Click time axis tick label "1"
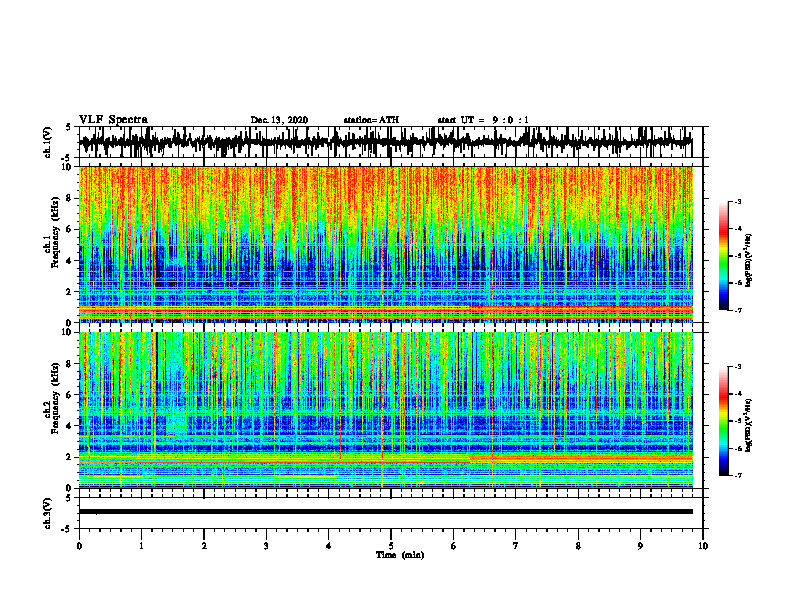This screenshot has width=792, height=612. (x=141, y=546)
